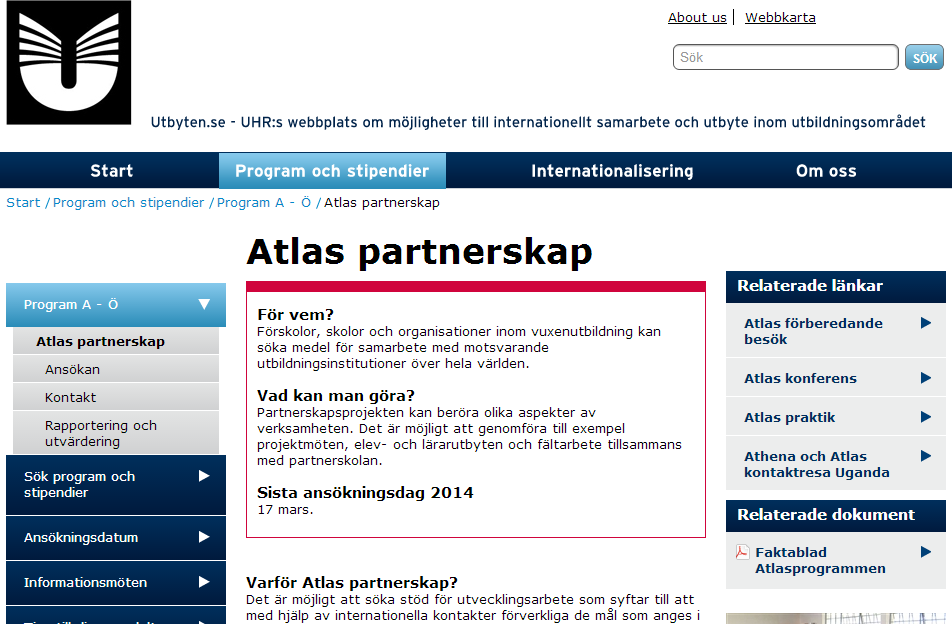Open Sök program och stipendier menu item
The width and height of the screenshot is (952, 624).
116,484
